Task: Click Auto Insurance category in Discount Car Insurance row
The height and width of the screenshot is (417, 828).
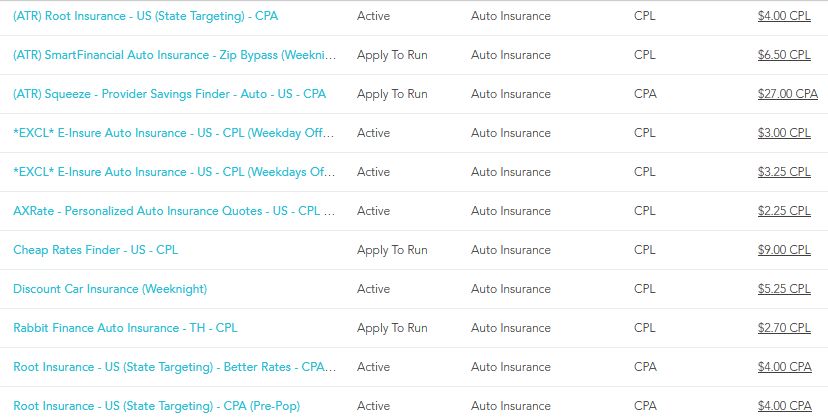Action: (x=511, y=289)
